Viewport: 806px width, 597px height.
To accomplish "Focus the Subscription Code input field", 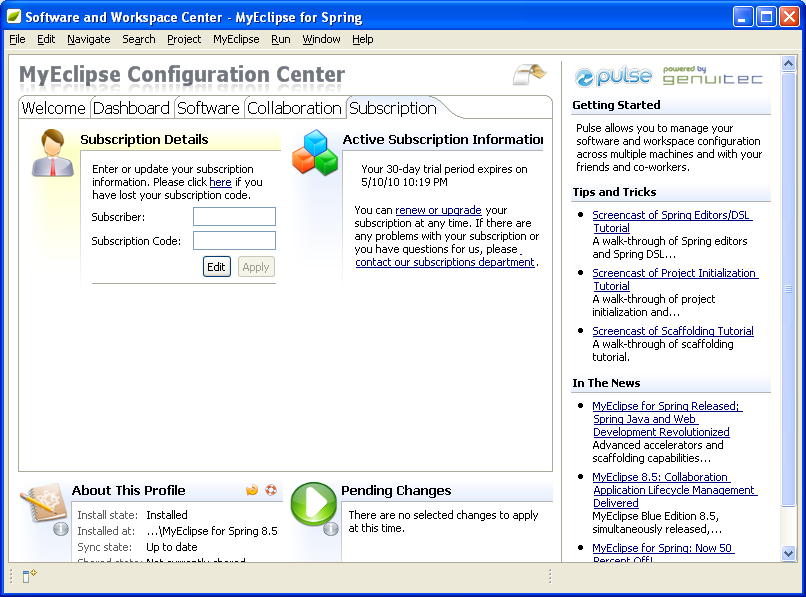I will (x=234, y=240).
